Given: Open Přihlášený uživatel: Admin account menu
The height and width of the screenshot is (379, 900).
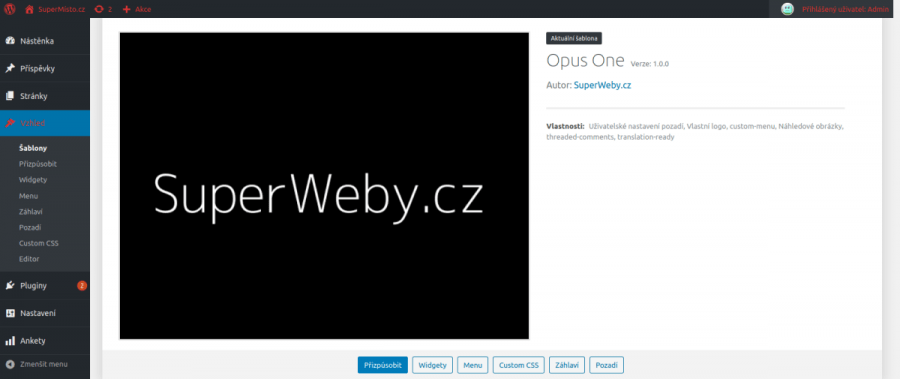Looking at the screenshot, I should coord(845,9).
